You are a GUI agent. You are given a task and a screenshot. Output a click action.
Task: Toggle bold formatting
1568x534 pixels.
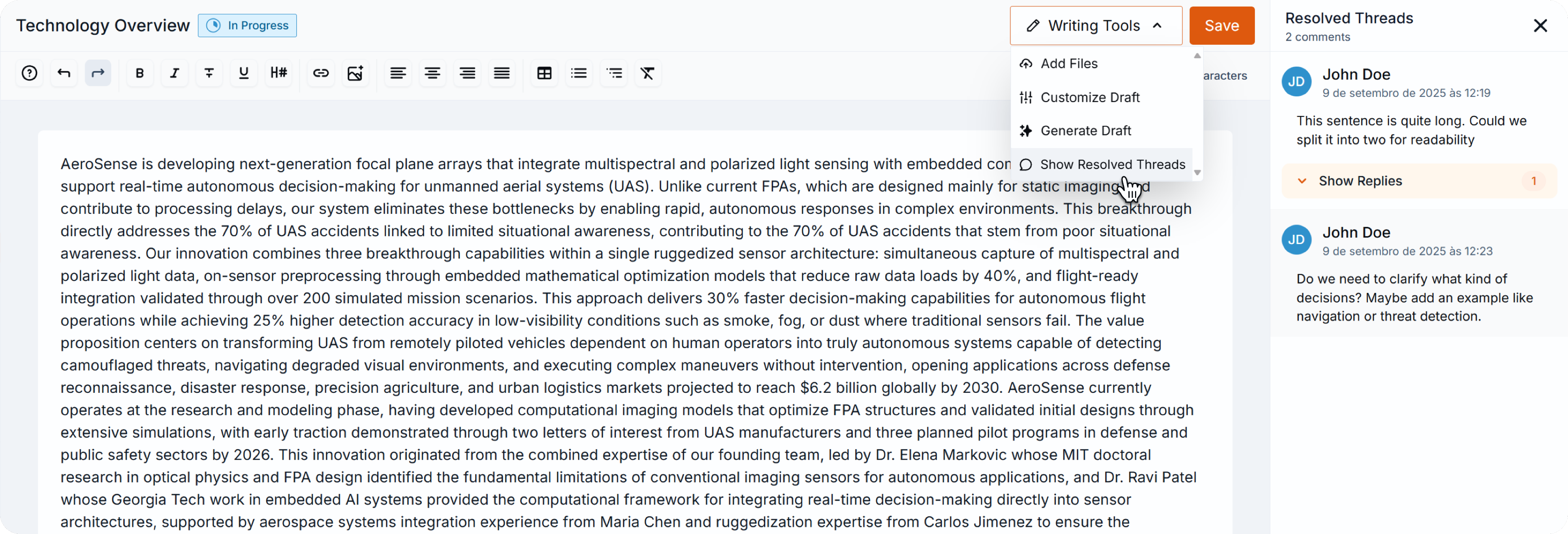tap(139, 73)
